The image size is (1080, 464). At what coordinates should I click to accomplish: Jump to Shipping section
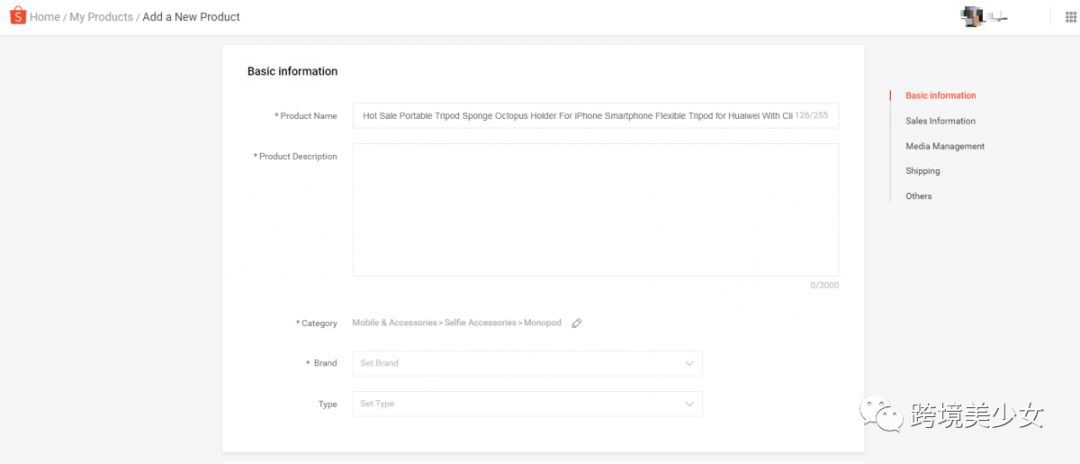tap(922, 171)
